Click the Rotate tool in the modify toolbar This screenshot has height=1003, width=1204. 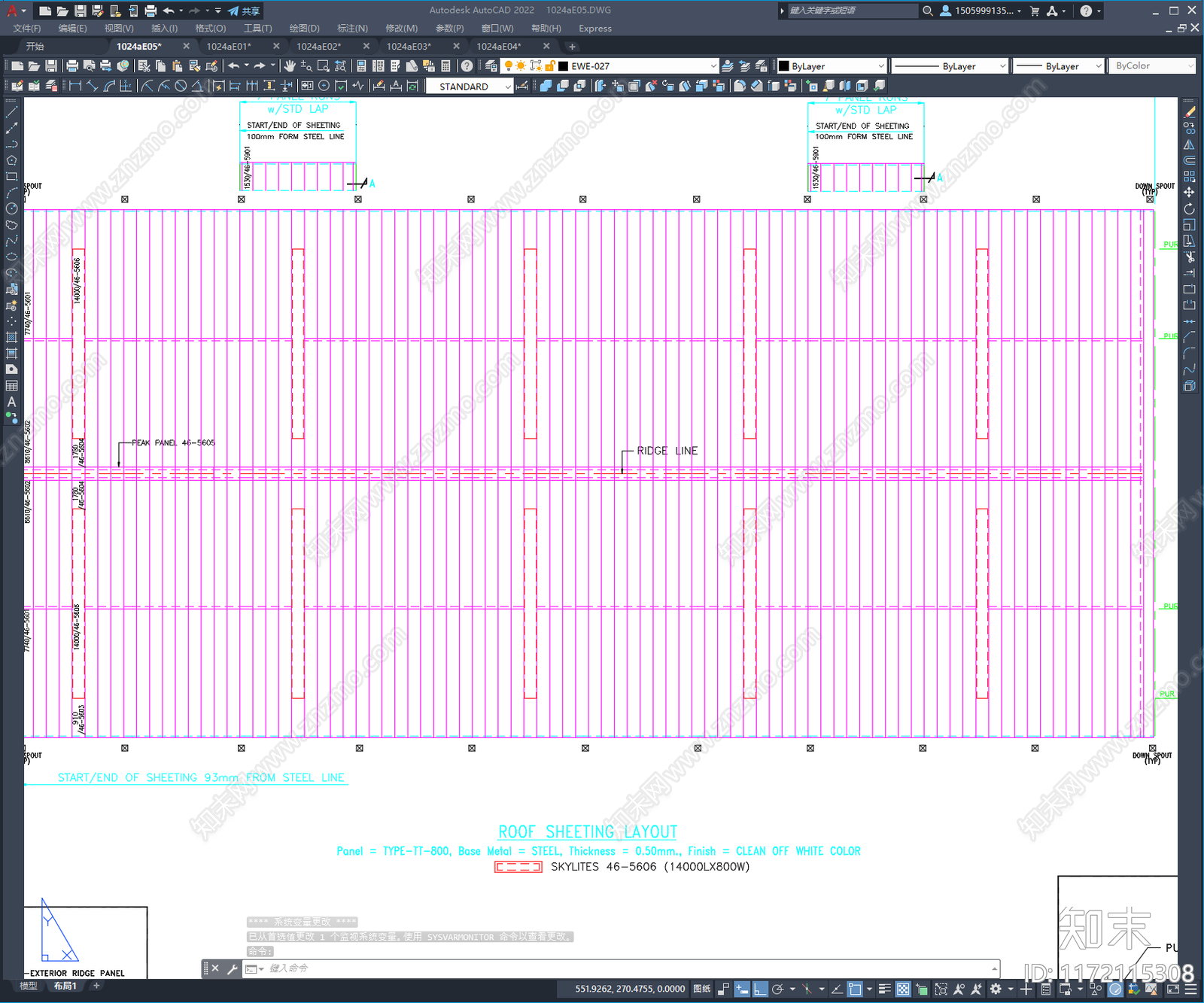[x=1190, y=208]
